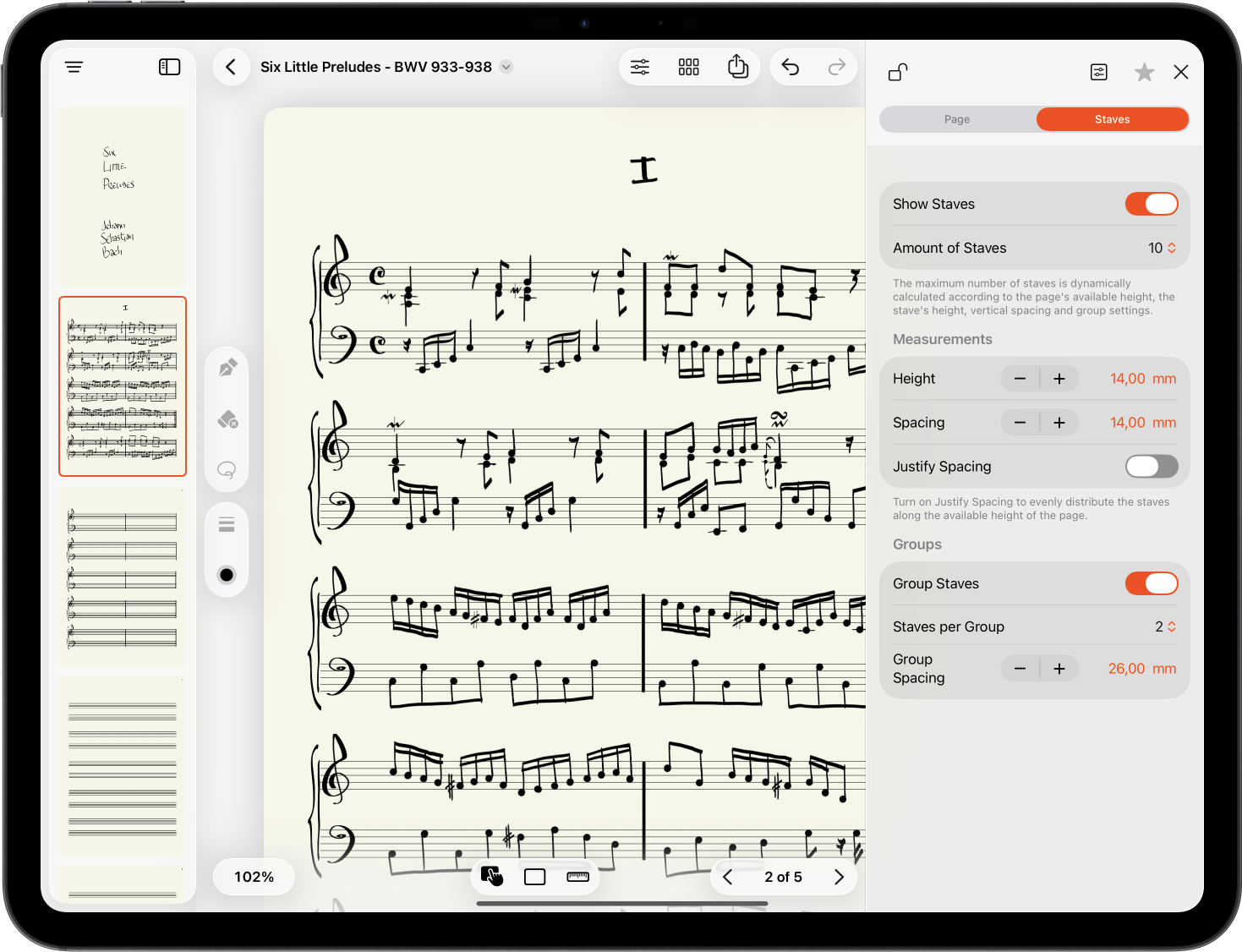Decrease the Group Spacing value
The image size is (1242, 952).
1020,669
